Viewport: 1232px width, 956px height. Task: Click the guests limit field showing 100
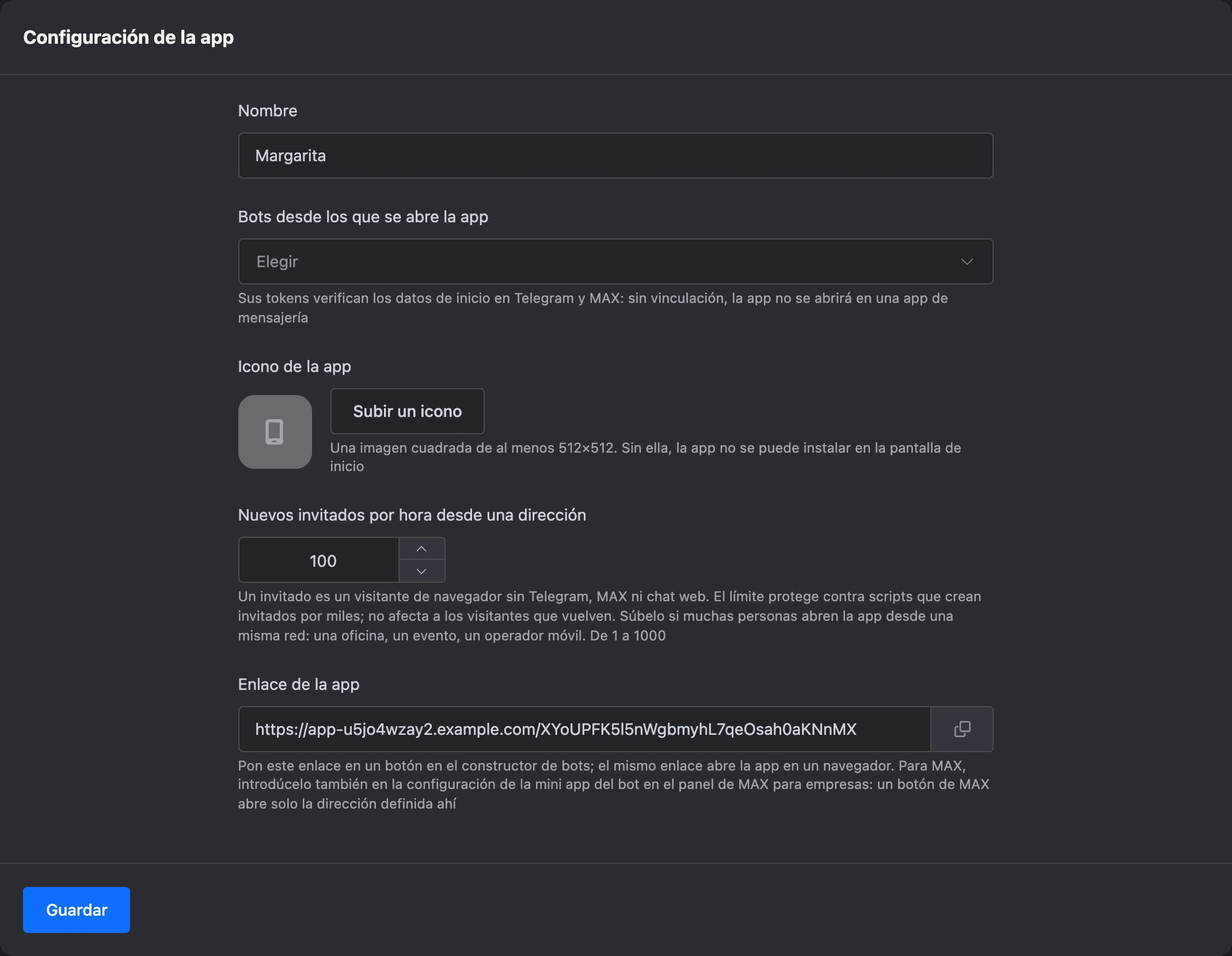[319, 560]
